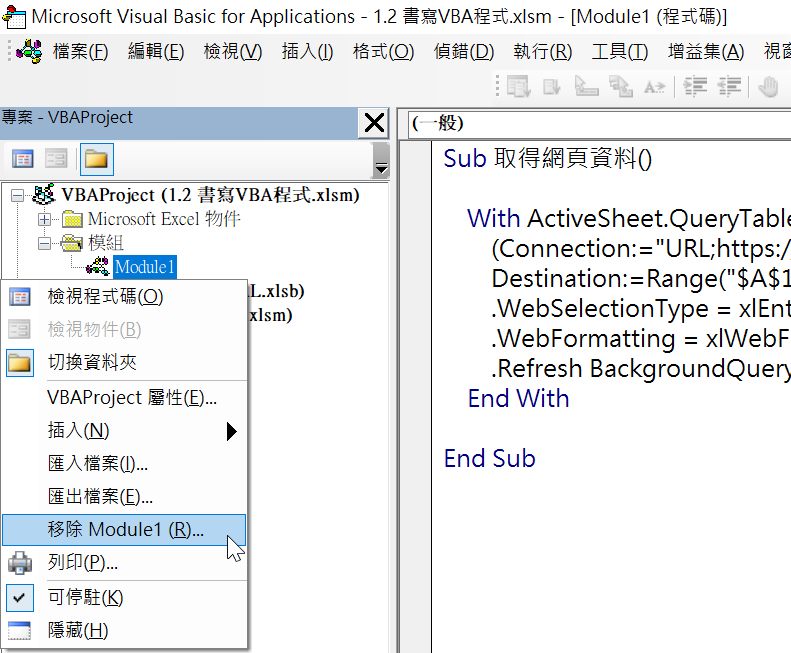Select the VBAProject root tree item

(x=210, y=195)
